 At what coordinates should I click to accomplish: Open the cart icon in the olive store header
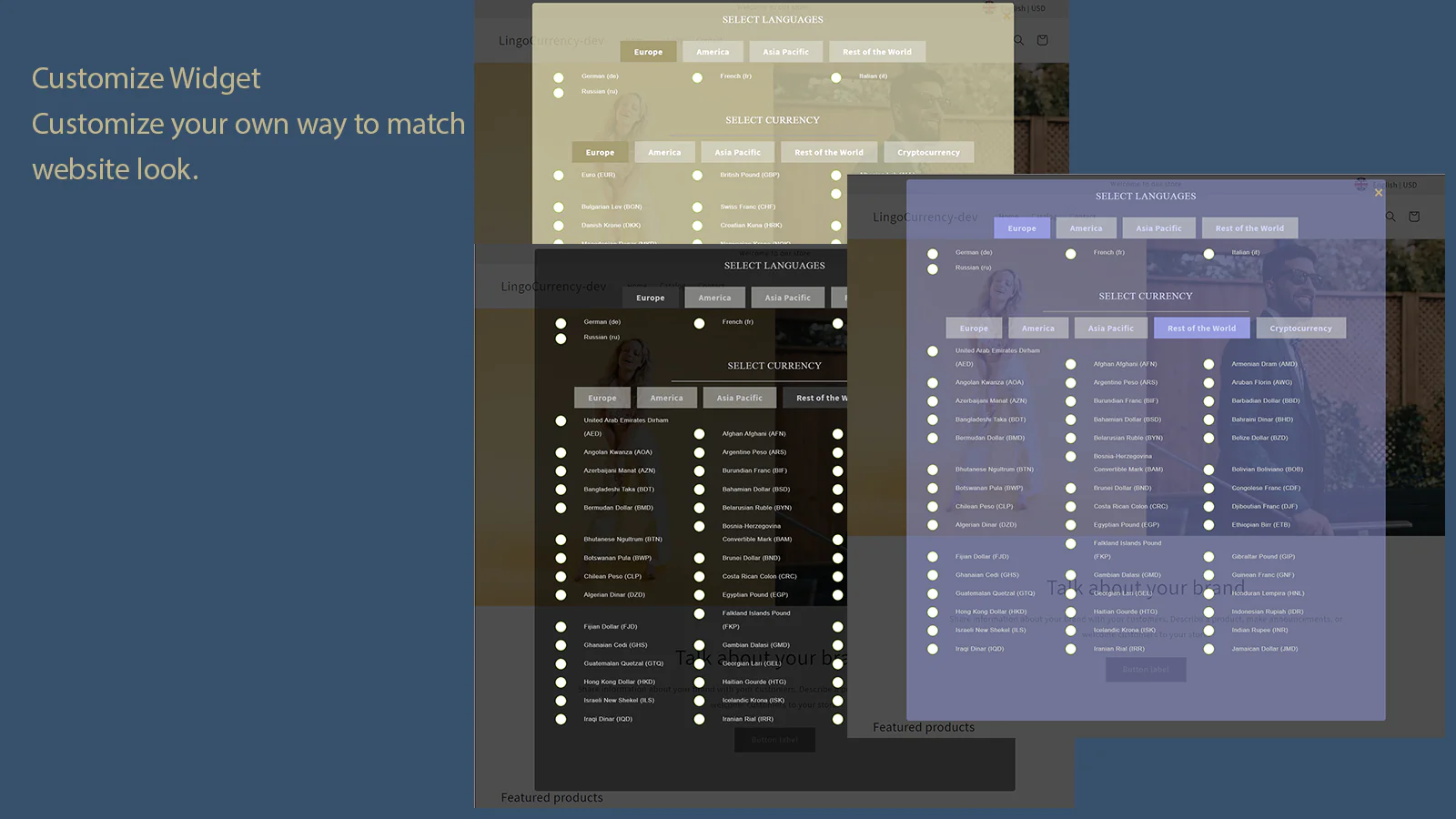tap(1043, 40)
